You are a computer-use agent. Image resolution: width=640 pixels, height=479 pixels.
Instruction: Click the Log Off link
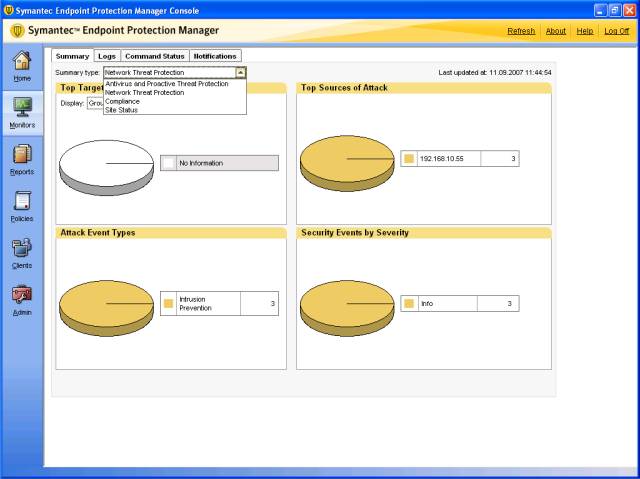616,31
